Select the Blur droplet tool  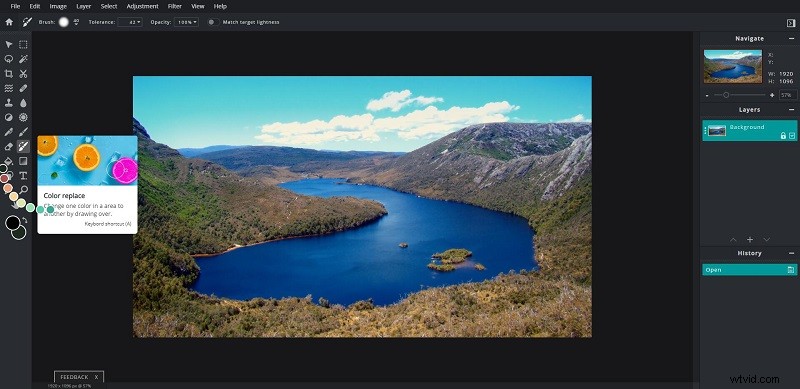23,103
